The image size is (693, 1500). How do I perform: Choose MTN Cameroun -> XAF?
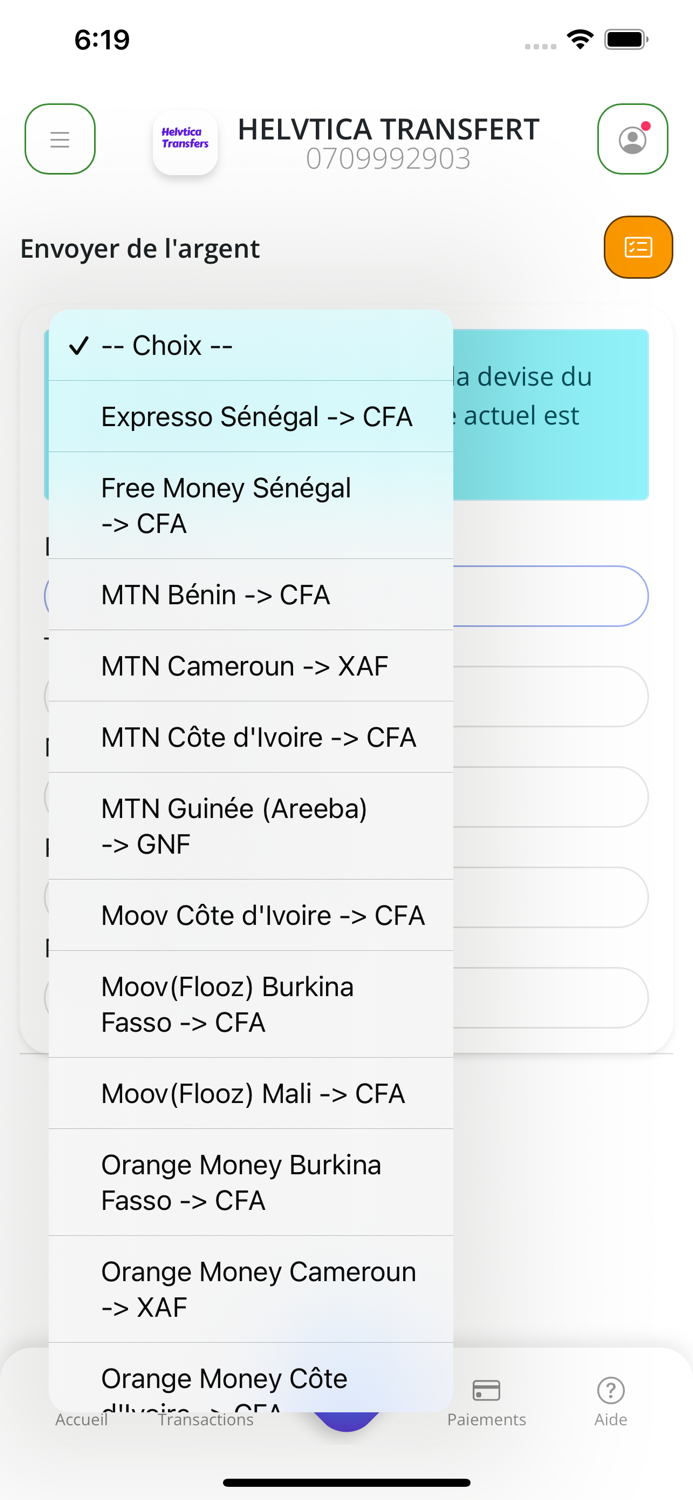pyautogui.click(x=250, y=665)
